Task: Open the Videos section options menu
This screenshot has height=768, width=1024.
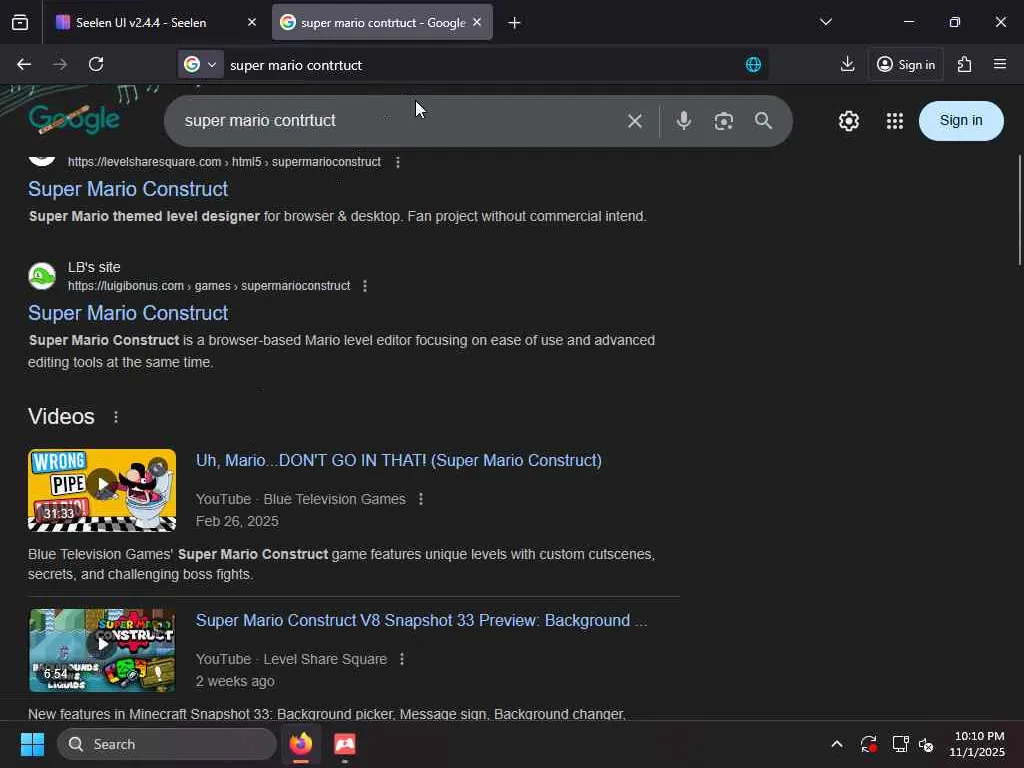Action: tap(116, 417)
